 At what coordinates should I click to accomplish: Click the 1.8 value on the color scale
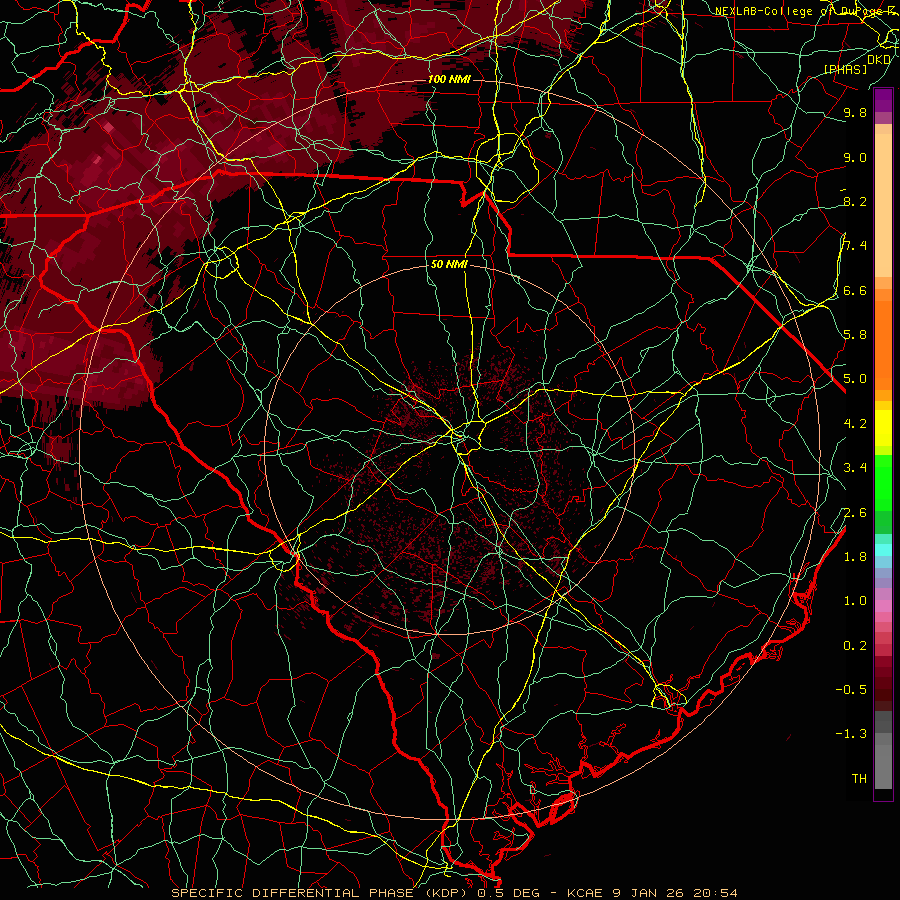coord(855,557)
